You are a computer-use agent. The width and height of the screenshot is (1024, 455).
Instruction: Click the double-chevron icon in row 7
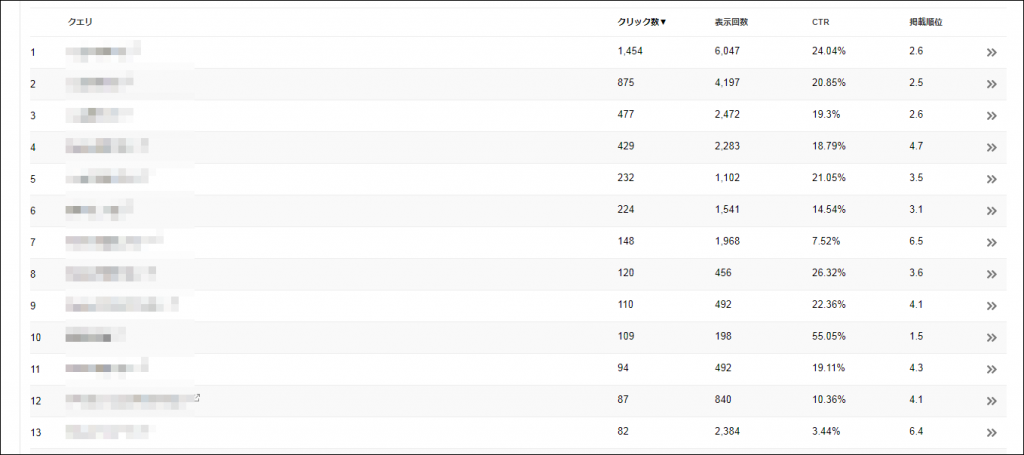991,243
